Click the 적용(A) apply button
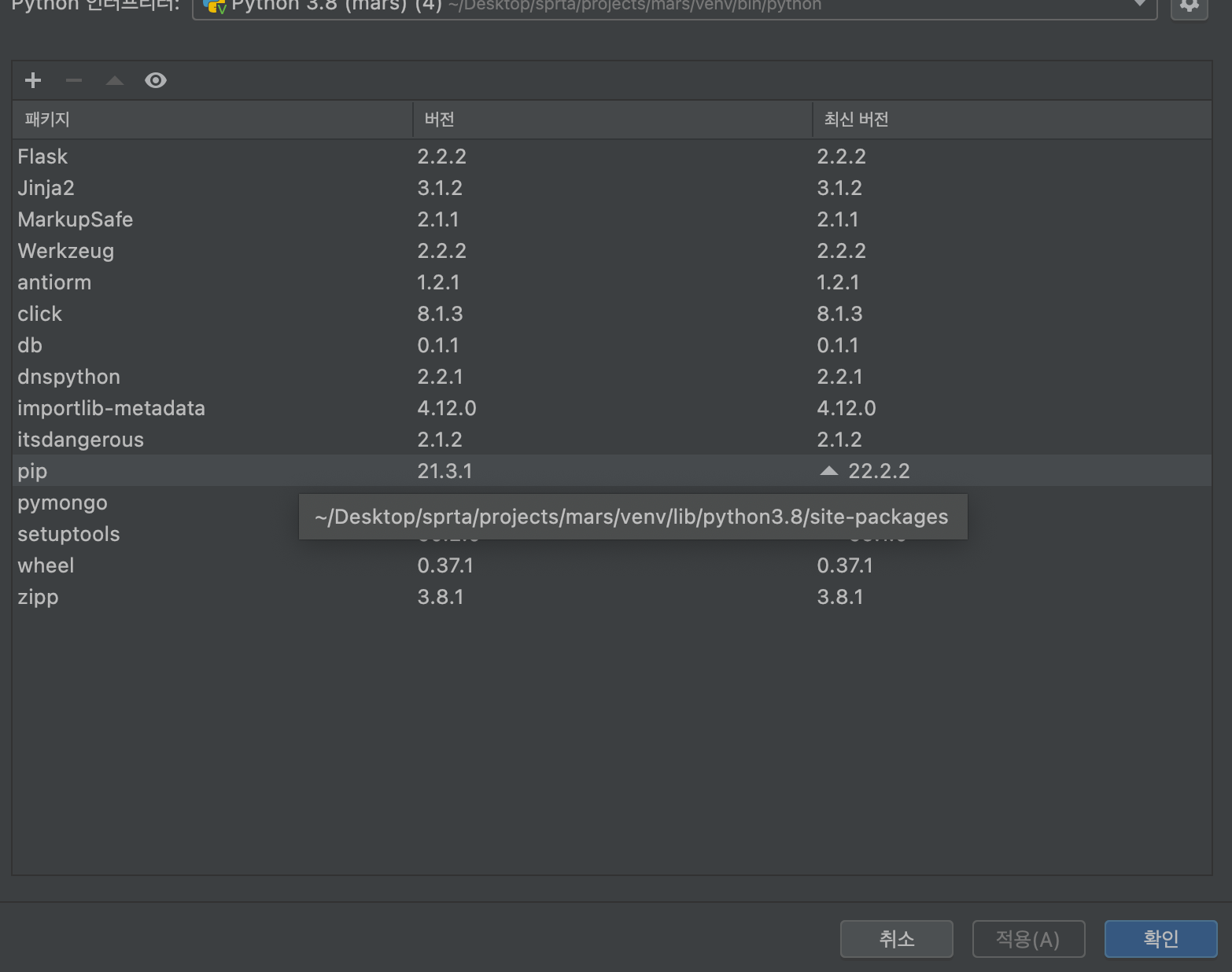The height and width of the screenshot is (972, 1232). pyautogui.click(x=1028, y=939)
